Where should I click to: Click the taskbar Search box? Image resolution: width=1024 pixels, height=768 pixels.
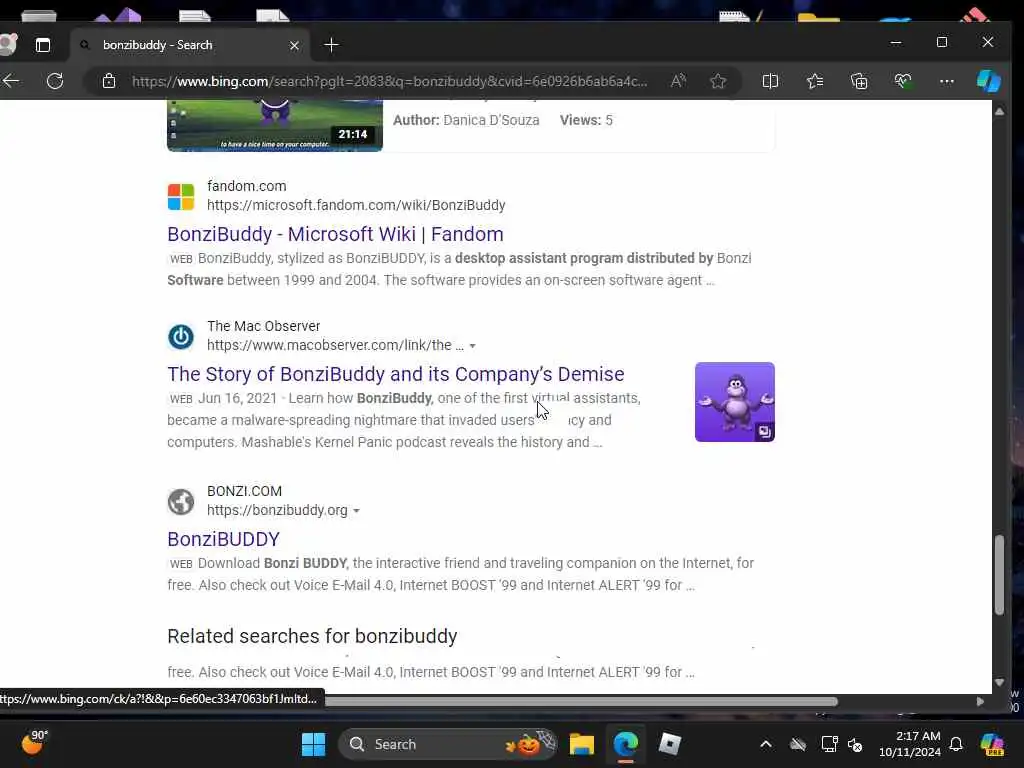(448, 744)
